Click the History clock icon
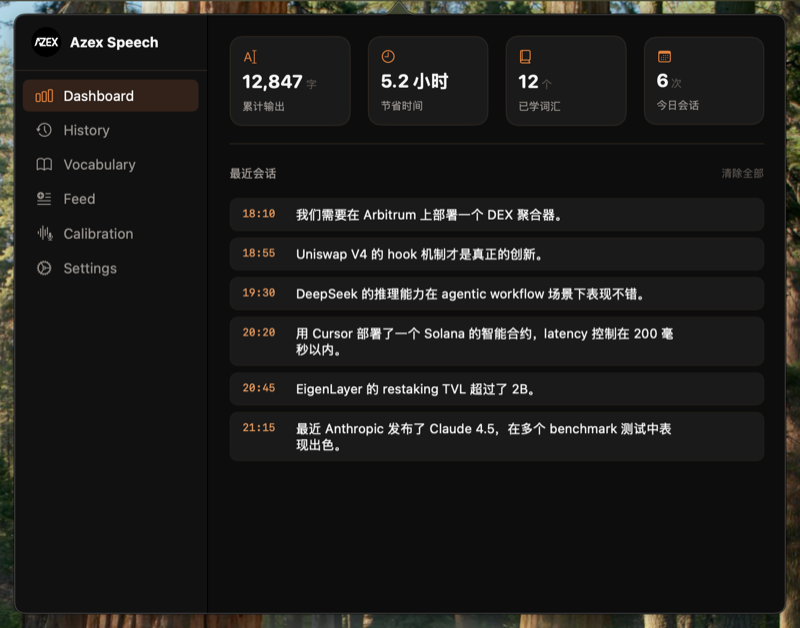 click(x=44, y=130)
